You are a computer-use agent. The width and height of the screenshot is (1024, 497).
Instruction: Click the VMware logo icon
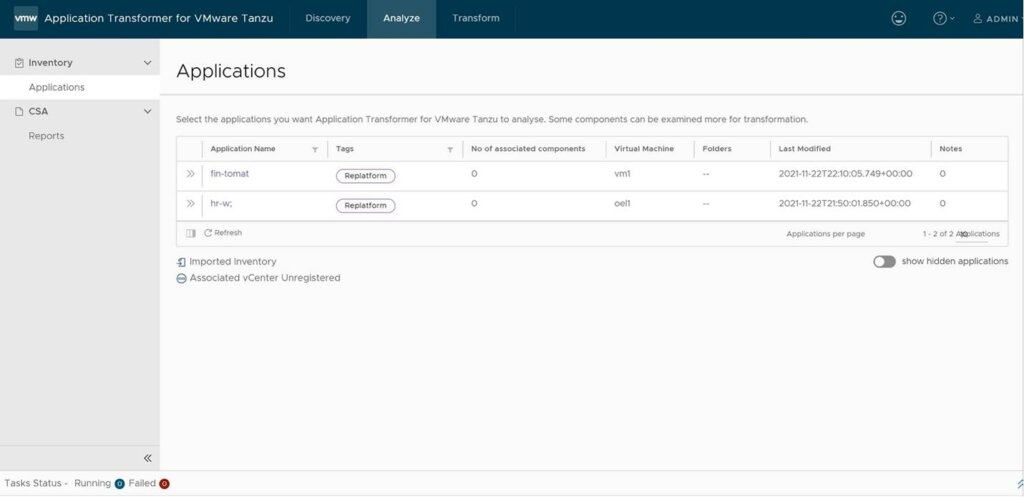[x=25, y=18]
